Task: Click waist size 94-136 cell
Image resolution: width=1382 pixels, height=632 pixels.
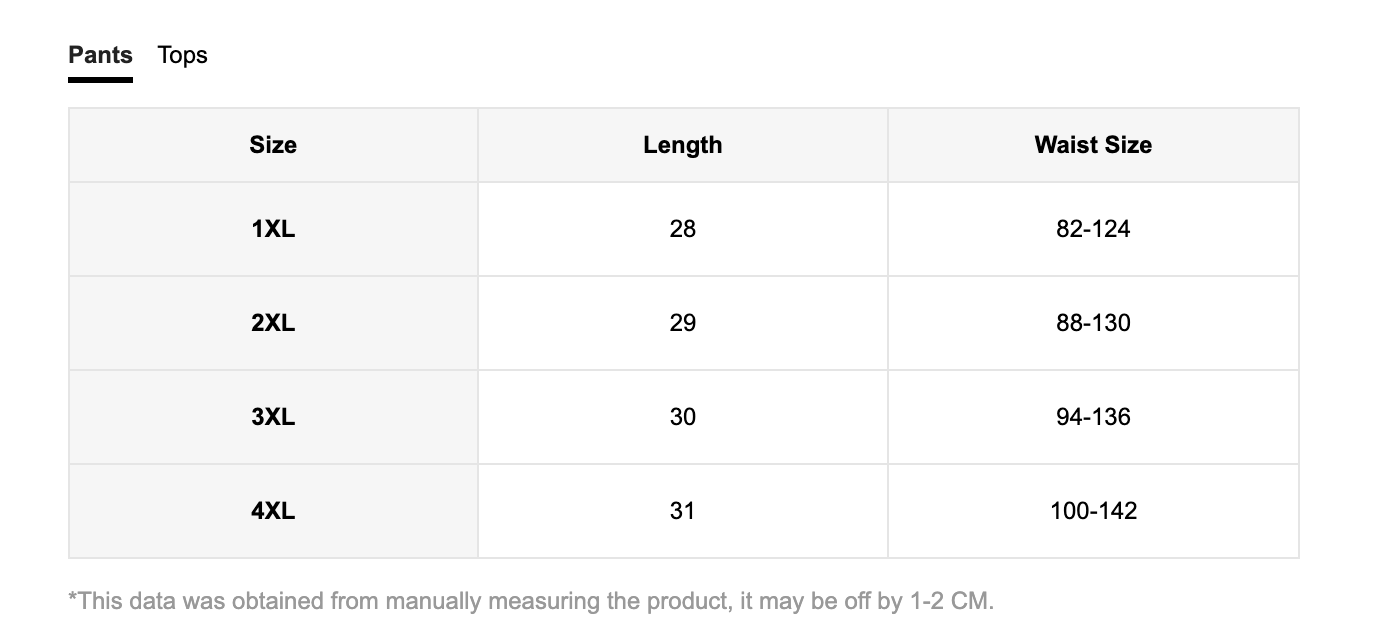Action: click(x=1093, y=417)
